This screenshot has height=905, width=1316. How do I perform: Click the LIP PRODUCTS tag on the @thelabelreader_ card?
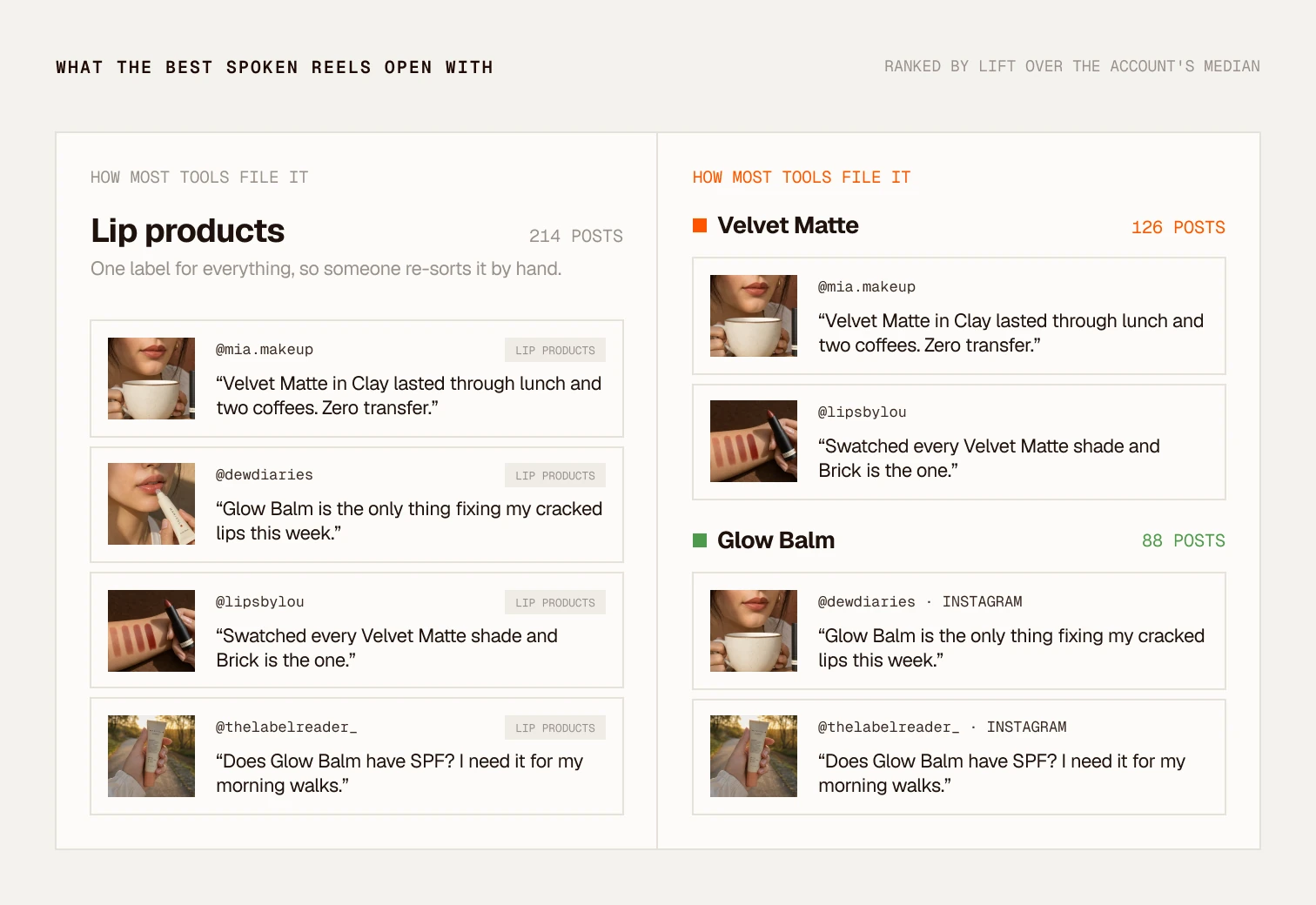[x=555, y=727]
